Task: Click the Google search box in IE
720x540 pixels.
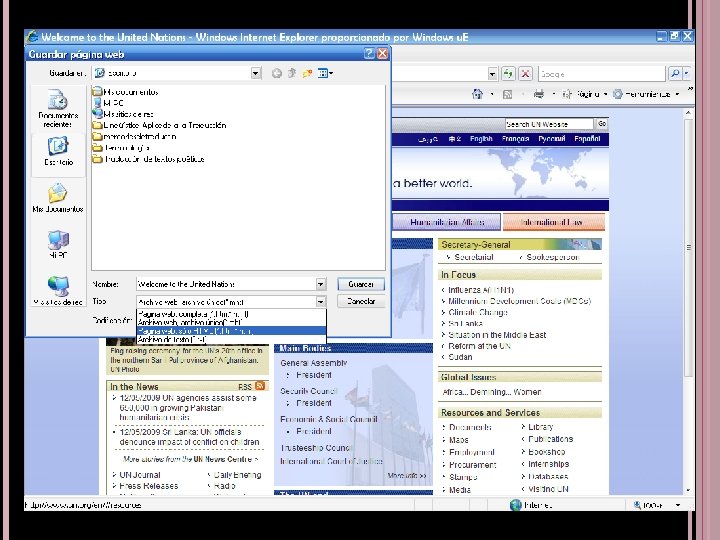Action: (x=602, y=73)
